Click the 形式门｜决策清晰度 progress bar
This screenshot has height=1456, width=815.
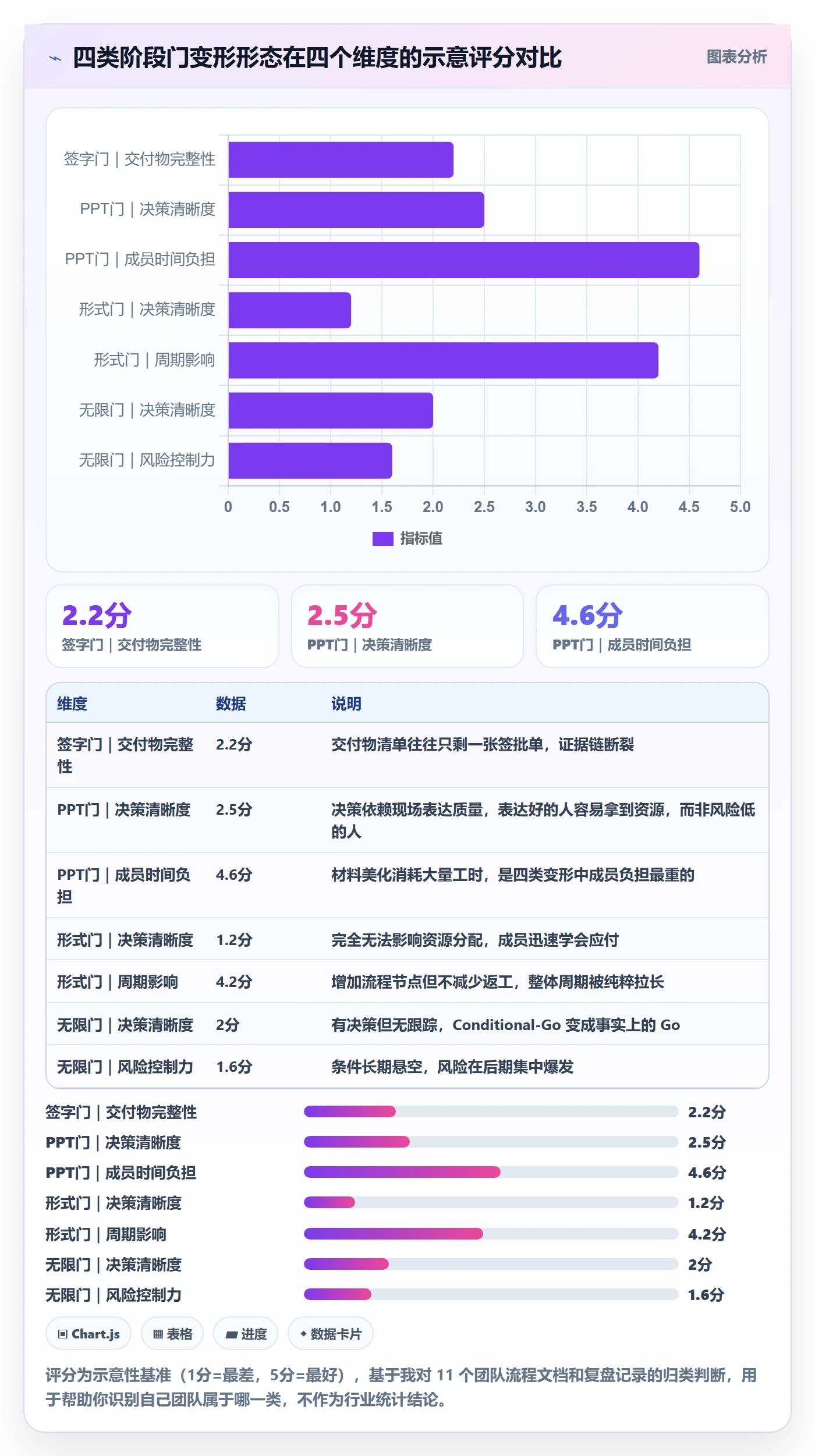coord(491,1202)
